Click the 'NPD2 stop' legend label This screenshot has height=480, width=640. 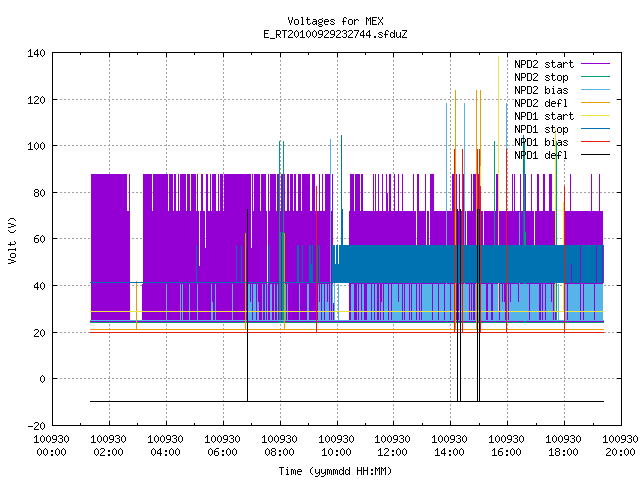coord(541,77)
